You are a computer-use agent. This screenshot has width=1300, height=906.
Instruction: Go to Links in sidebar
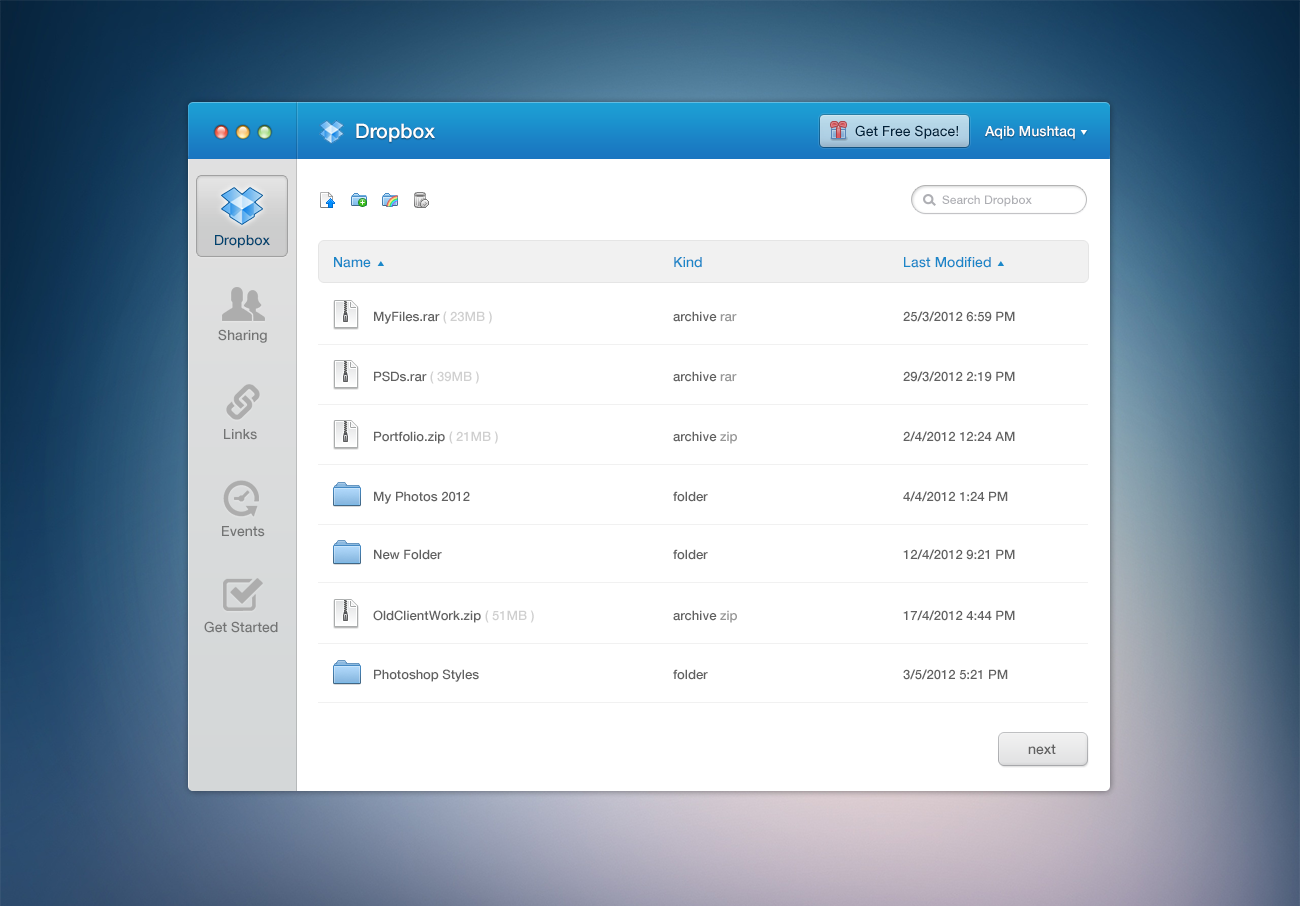[240, 413]
